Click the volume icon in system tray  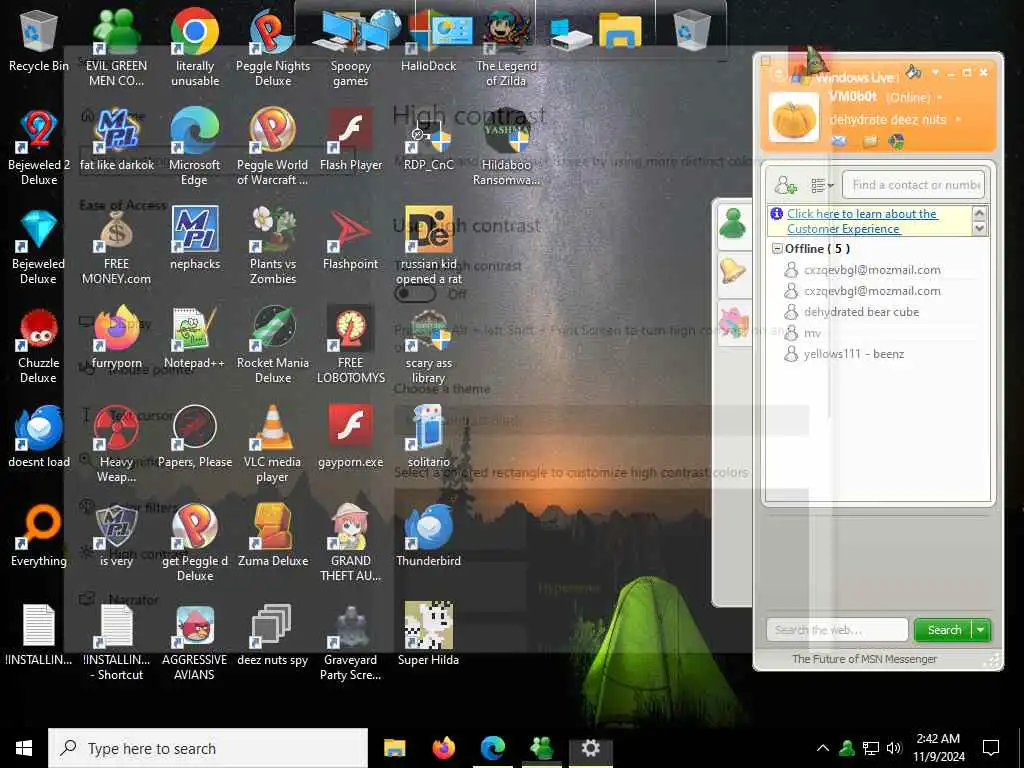point(894,748)
